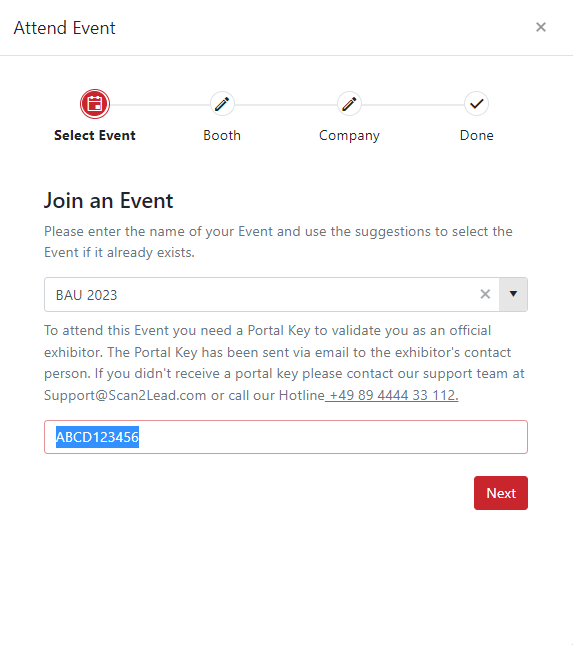Screen dimensions: 573x645
Task: Click the Join an Event heading
Action: pyautogui.click(x=109, y=201)
